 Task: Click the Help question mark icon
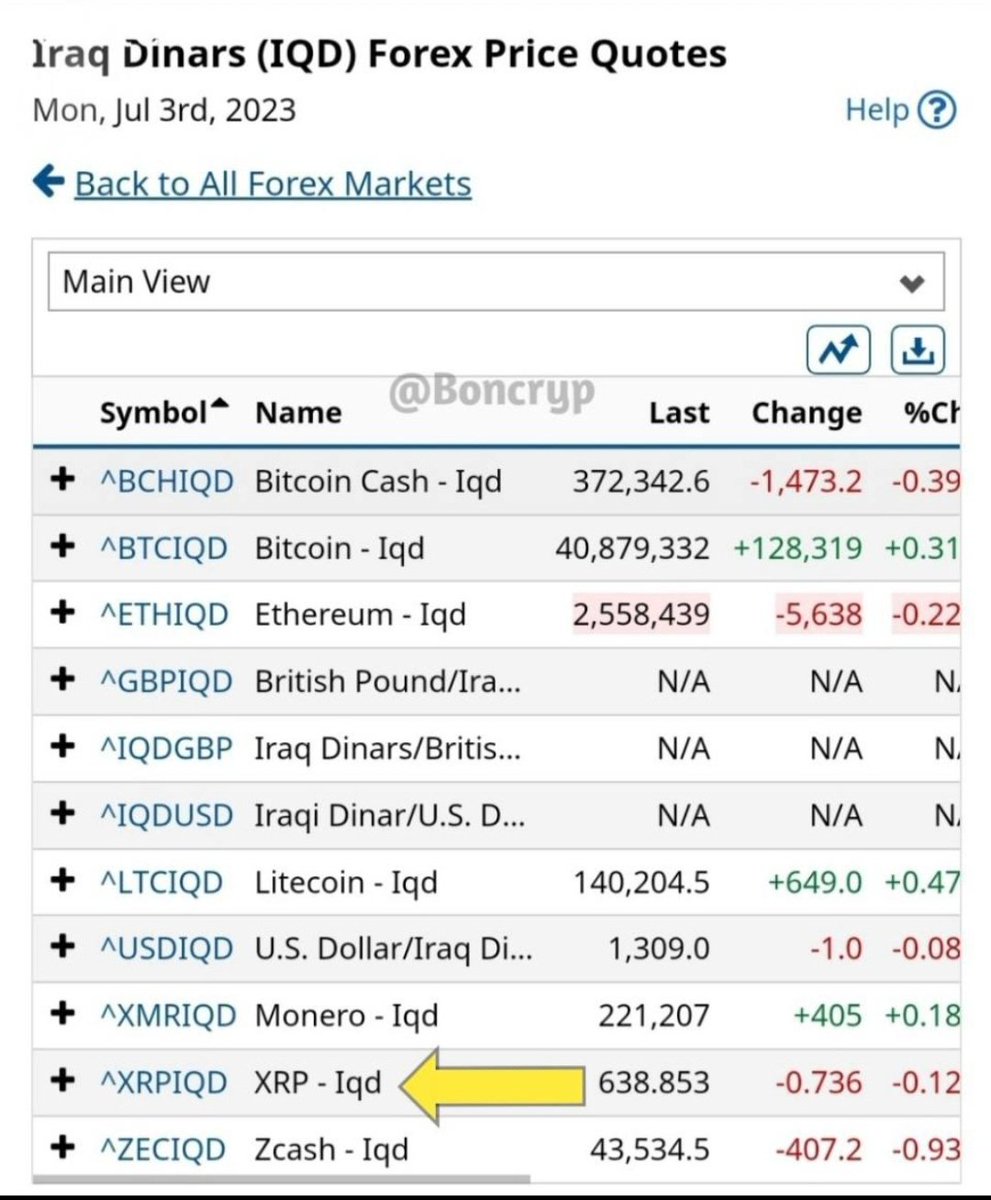point(937,110)
